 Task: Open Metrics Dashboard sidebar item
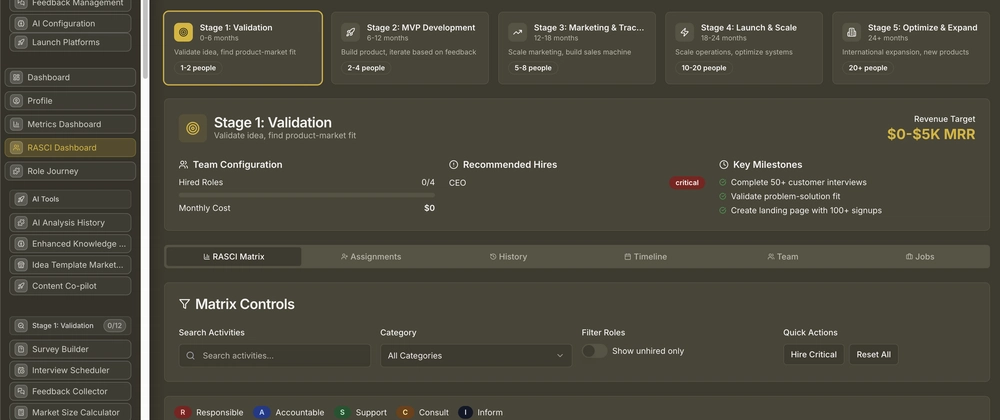pos(70,124)
